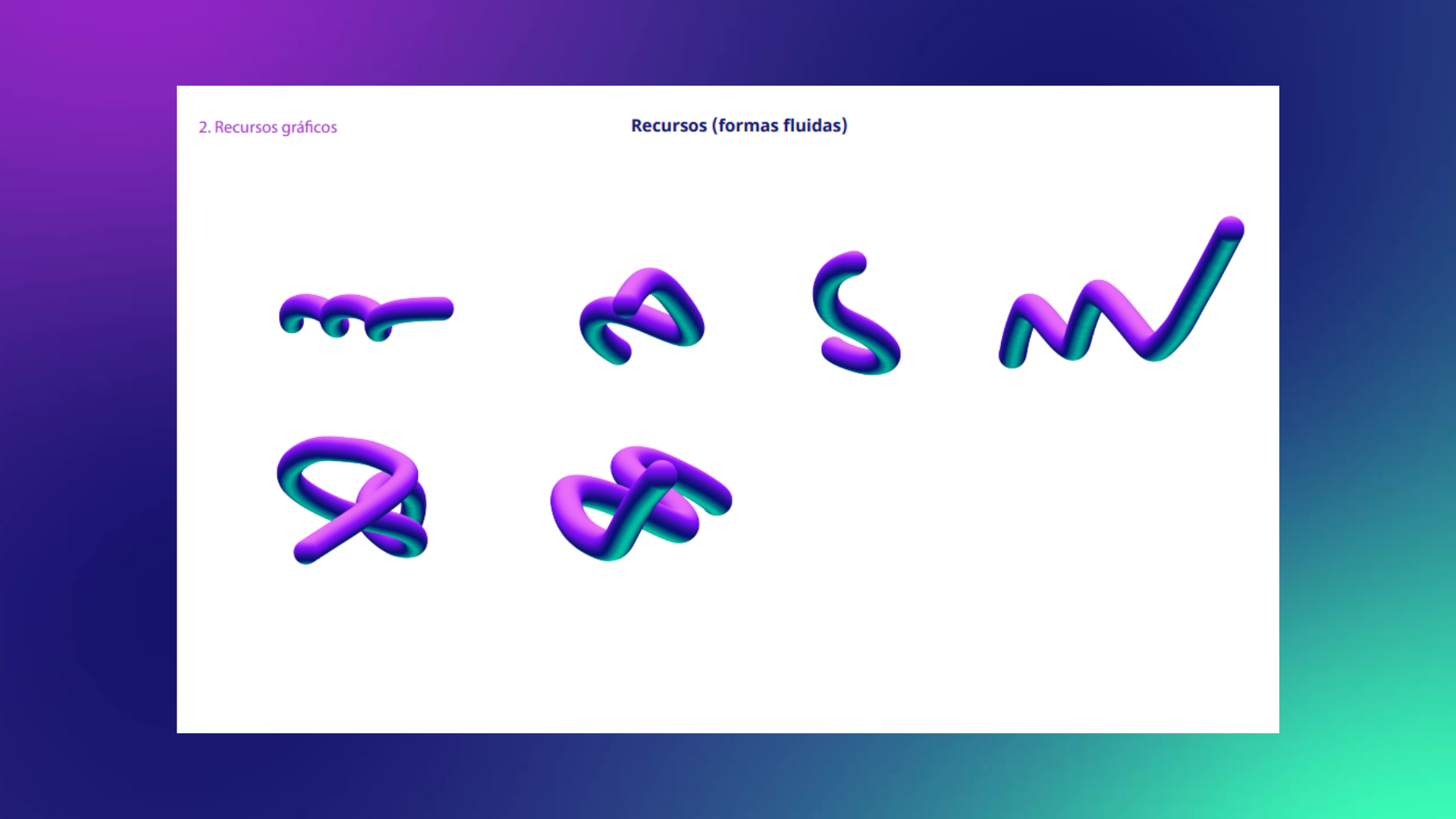Select the tangled loop shape right of the pretzel

pos(641,504)
